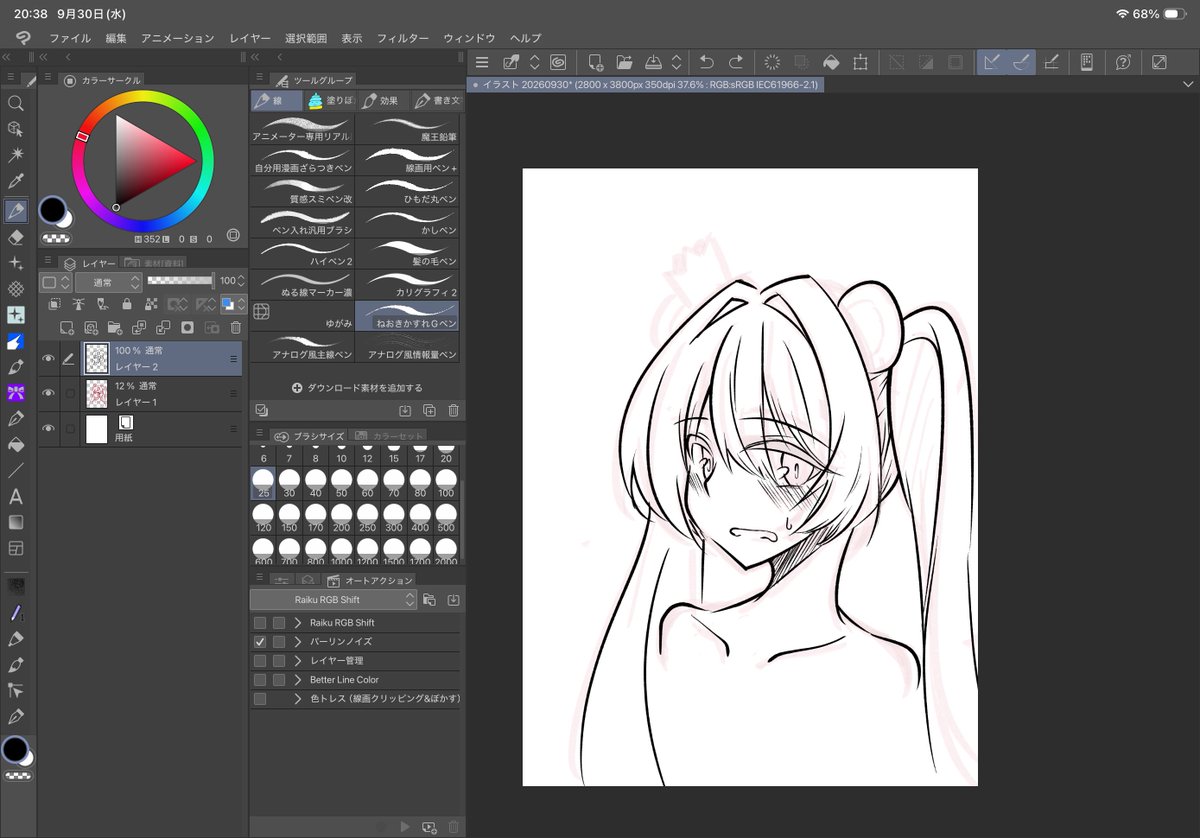Open the hamburger menu in command bar
1200x838 pixels.
tap(482, 62)
